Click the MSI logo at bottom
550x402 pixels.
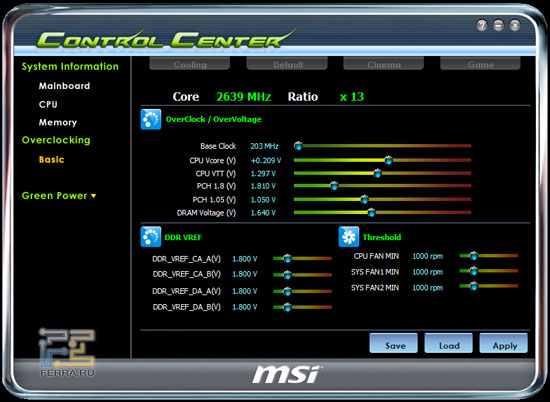tap(286, 374)
